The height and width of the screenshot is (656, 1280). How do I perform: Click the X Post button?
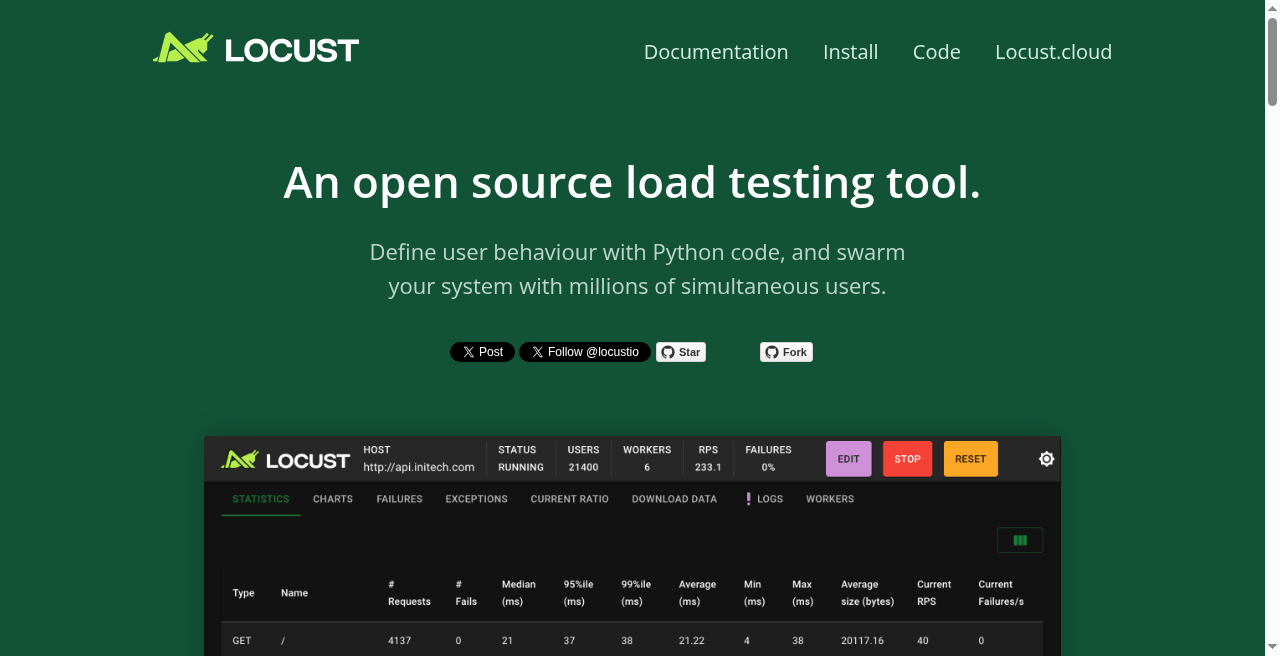[x=482, y=352]
